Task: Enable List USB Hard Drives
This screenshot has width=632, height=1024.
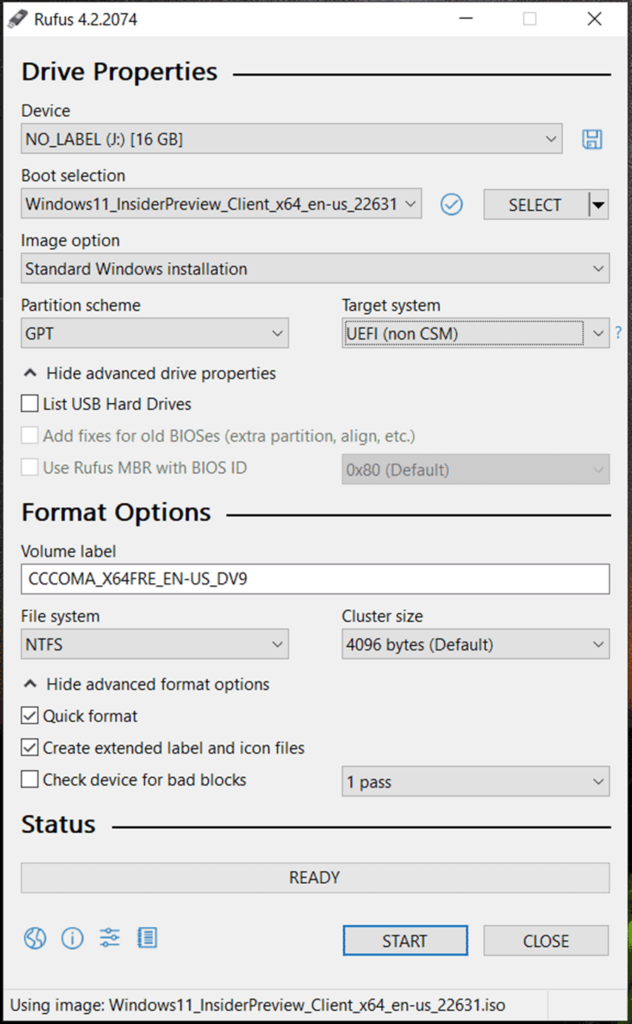Action: [x=29, y=403]
